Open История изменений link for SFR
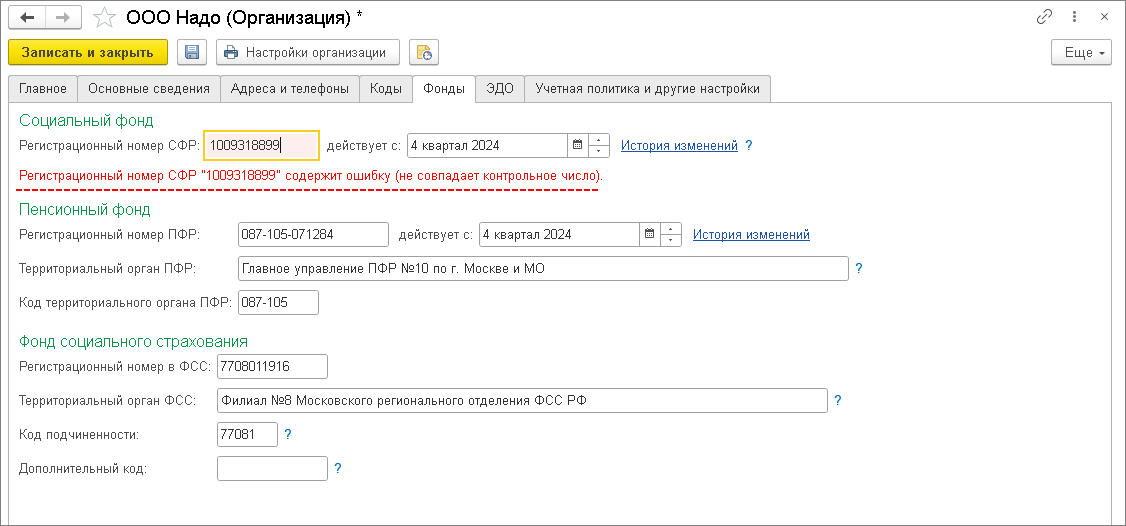Screen dimensions: 1126x526 [x=679, y=145]
